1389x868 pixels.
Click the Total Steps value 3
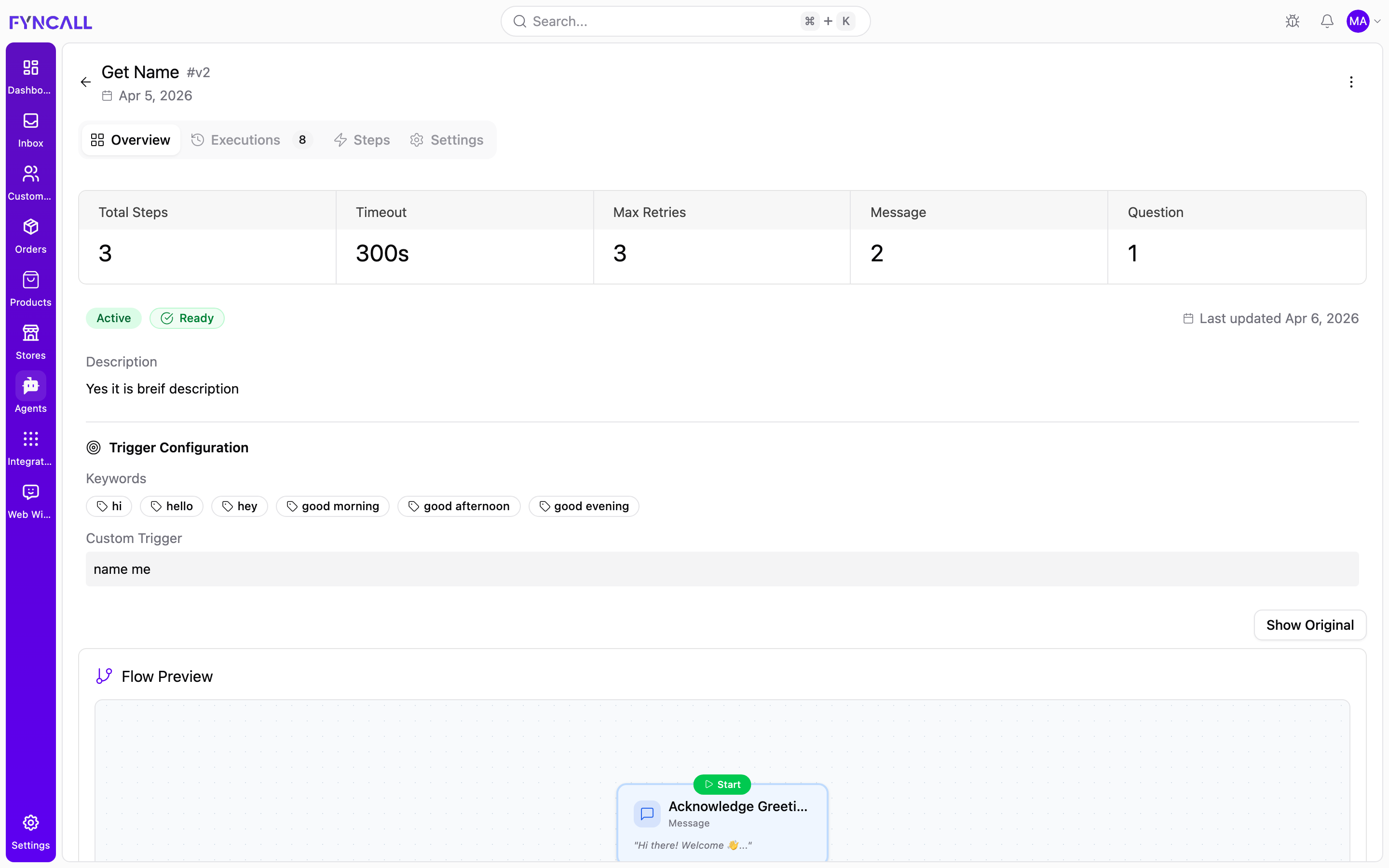pos(105,253)
